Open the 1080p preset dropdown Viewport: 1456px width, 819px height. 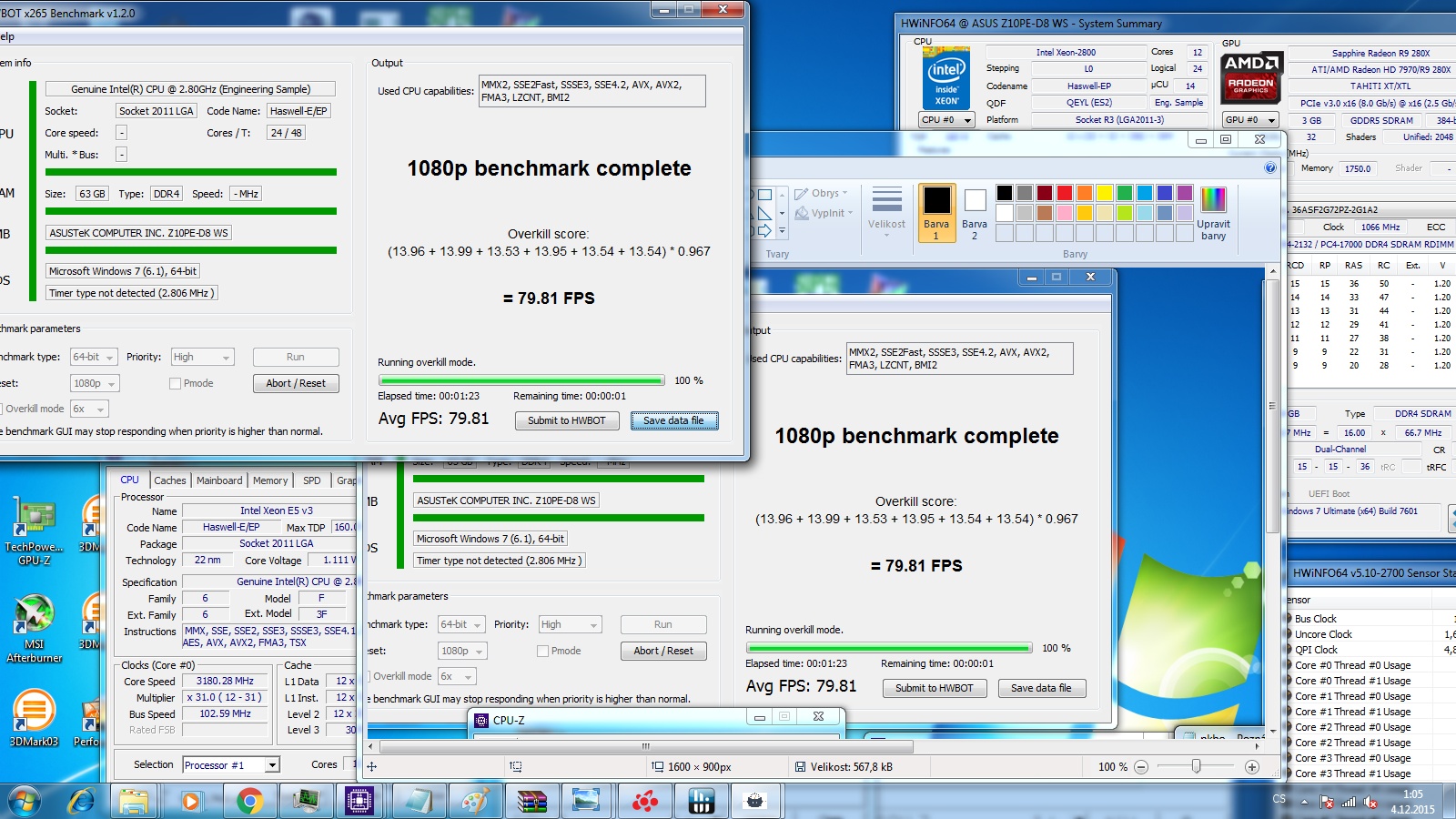click(96, 383)
